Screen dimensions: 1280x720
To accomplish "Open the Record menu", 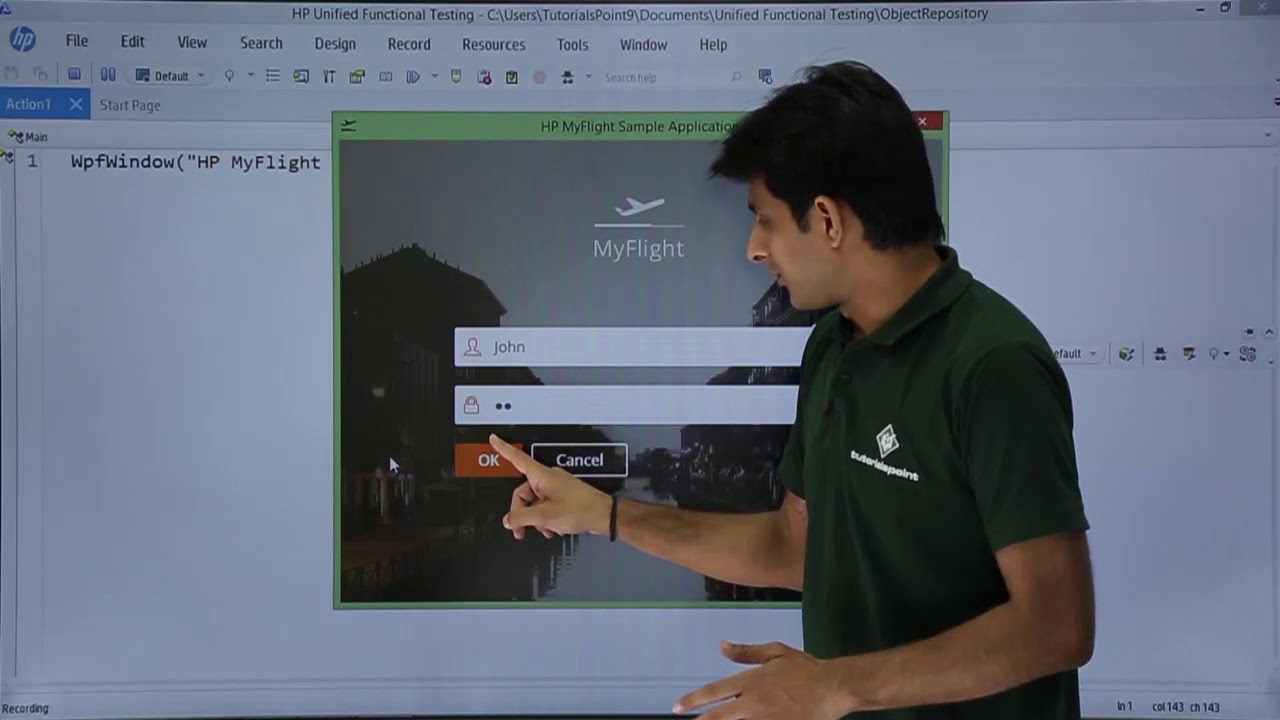I will click(x=409, y=44).
